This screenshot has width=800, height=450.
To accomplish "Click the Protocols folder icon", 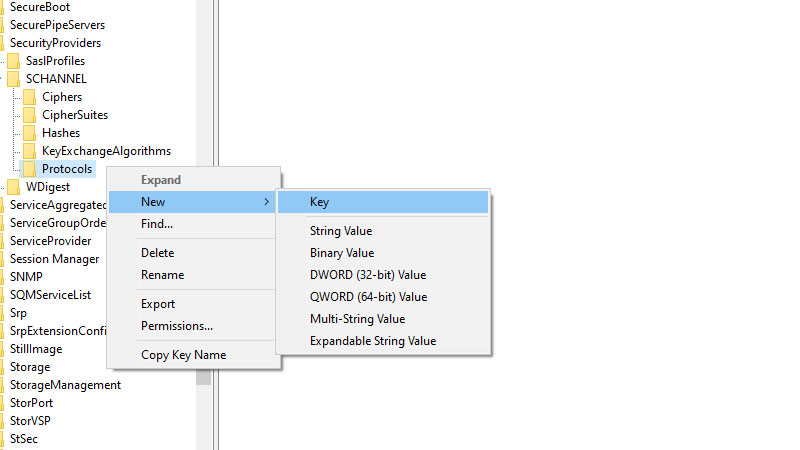I will tap(30, 169).
